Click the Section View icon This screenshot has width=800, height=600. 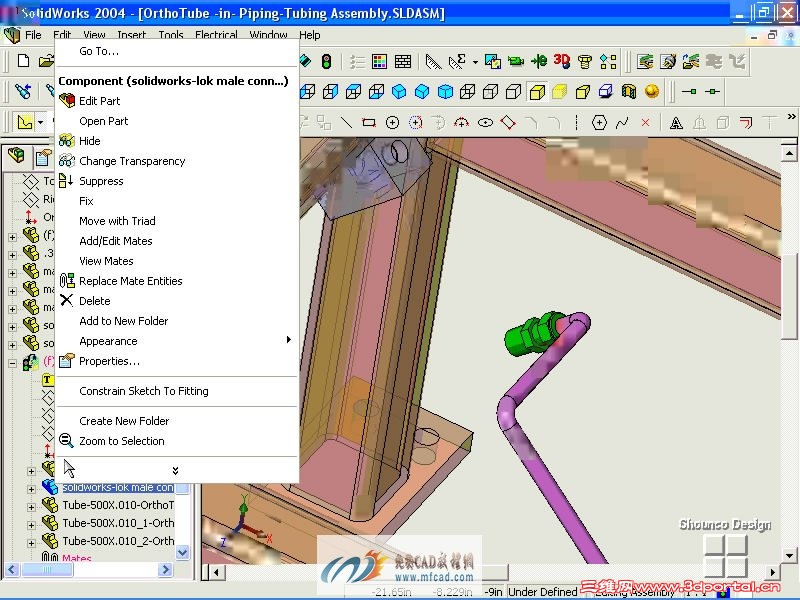coord(629,92)
